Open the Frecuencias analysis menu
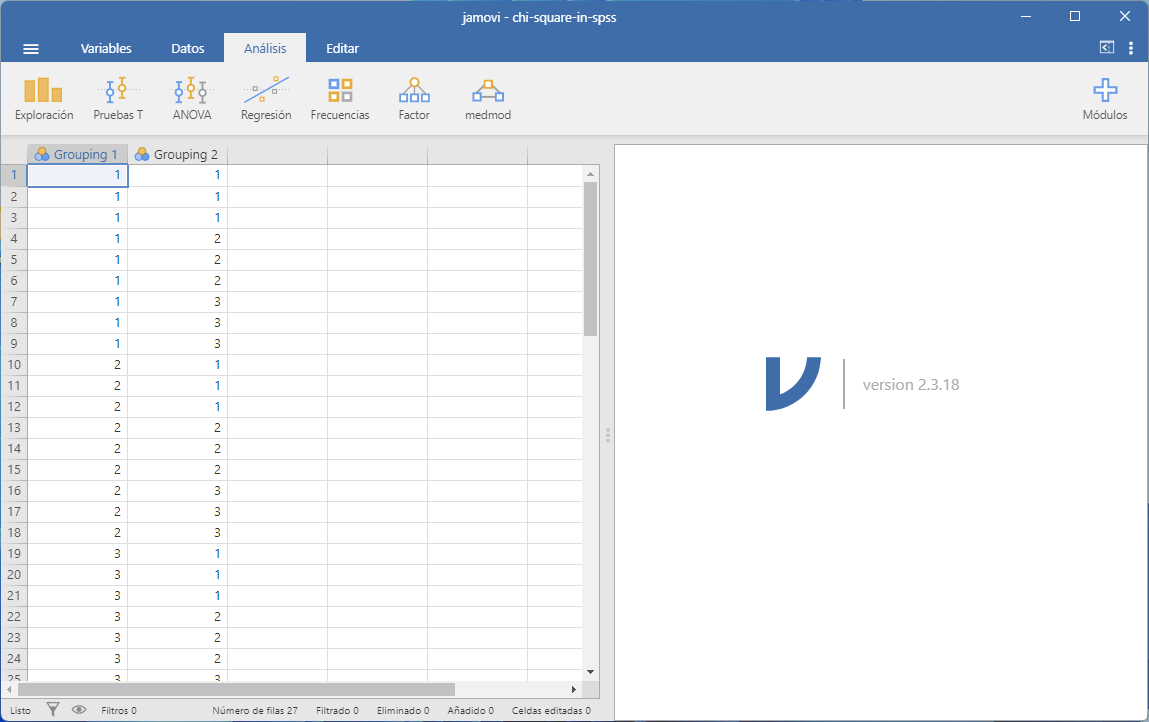The height and width of the screenshot is (722, 1149). click(340, 99)
